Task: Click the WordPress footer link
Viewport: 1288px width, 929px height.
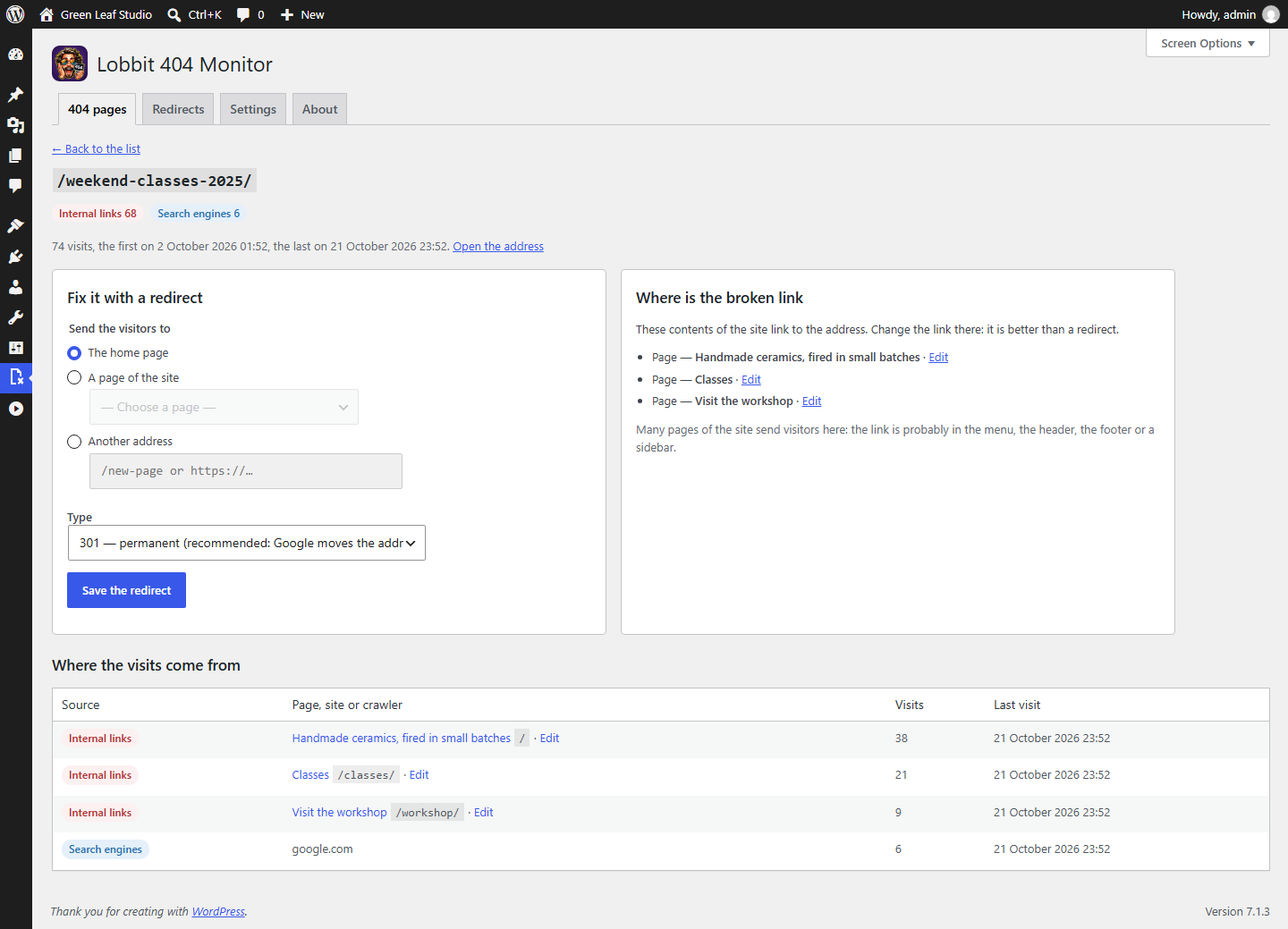Action: tap(218, 912)
